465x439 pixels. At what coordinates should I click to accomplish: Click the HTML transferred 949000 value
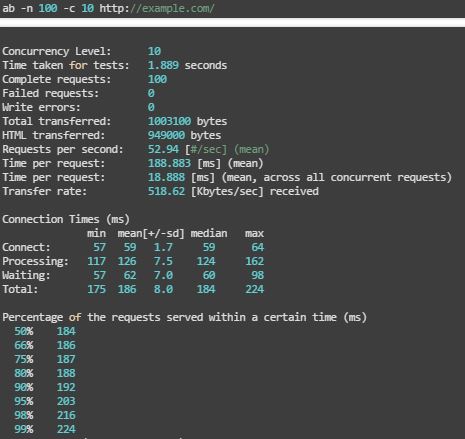(x=166, y=135)
